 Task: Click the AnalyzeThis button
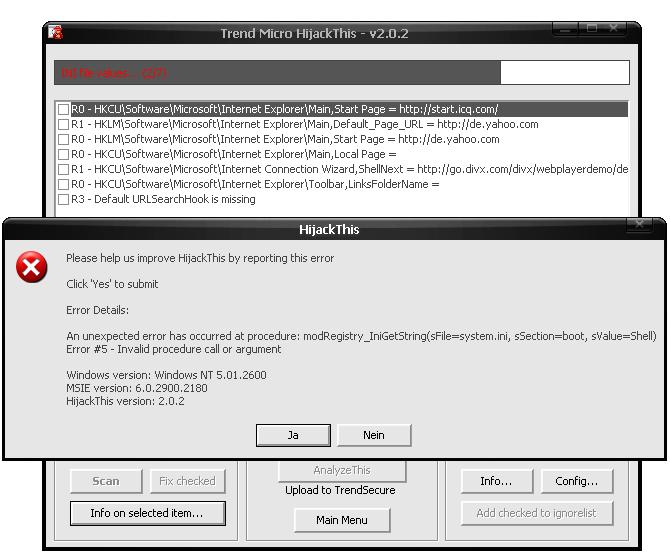[x=341, y=471]
